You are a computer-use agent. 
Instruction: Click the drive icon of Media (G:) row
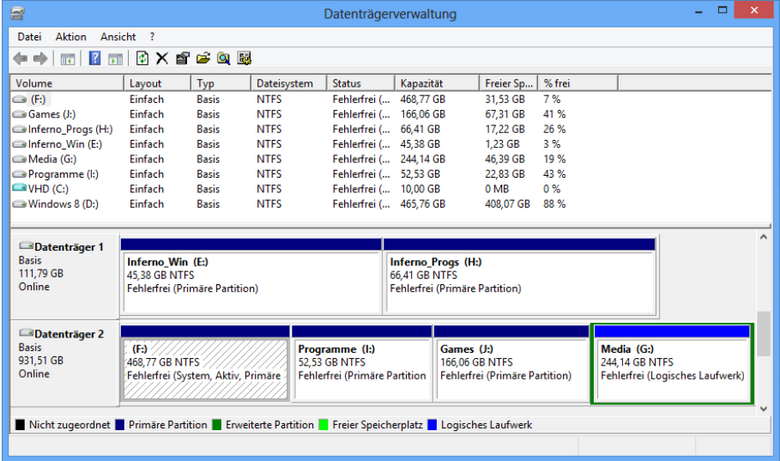coord(19,159)
